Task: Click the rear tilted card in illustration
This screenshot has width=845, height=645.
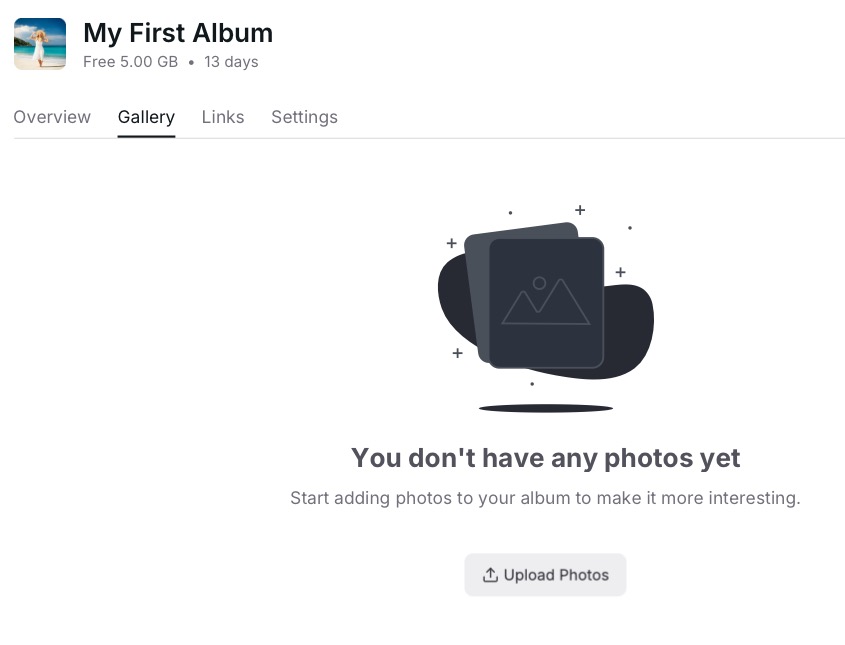Action: click(476, 290)
